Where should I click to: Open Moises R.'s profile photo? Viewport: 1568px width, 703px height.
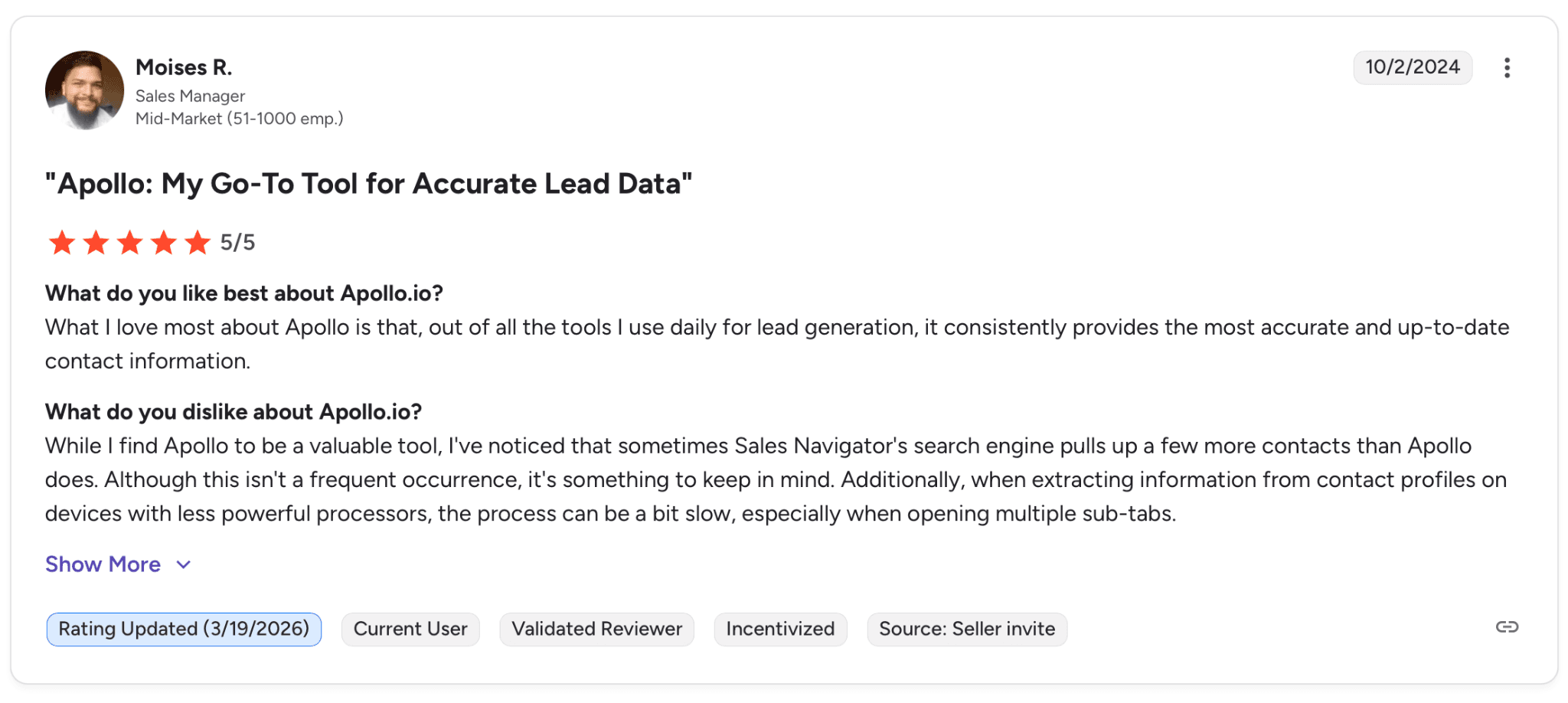click(84, 90)
